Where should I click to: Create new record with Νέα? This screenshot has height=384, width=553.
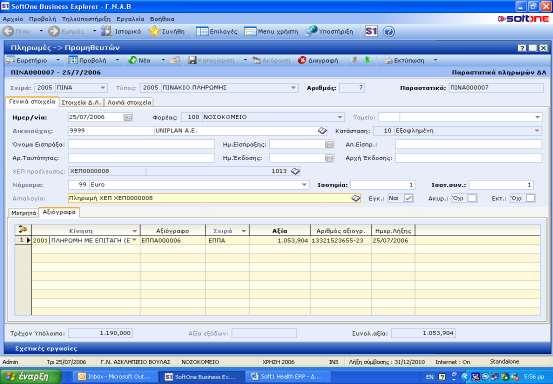[140, 61]
